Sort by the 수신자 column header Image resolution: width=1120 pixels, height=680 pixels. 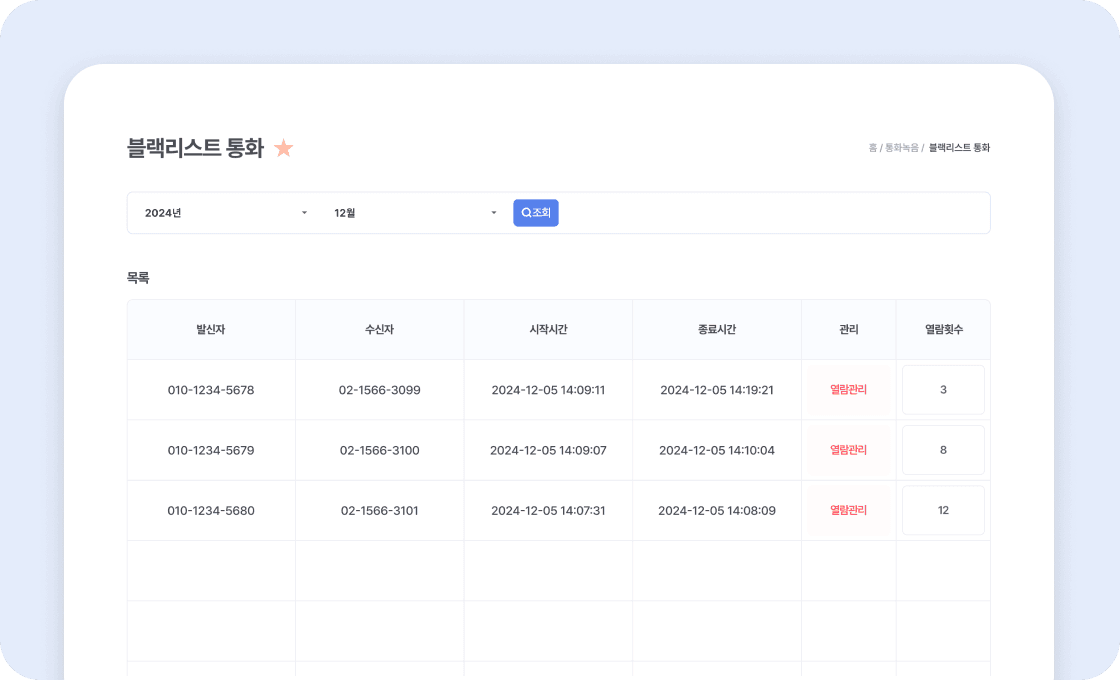[x=379, y=330]
